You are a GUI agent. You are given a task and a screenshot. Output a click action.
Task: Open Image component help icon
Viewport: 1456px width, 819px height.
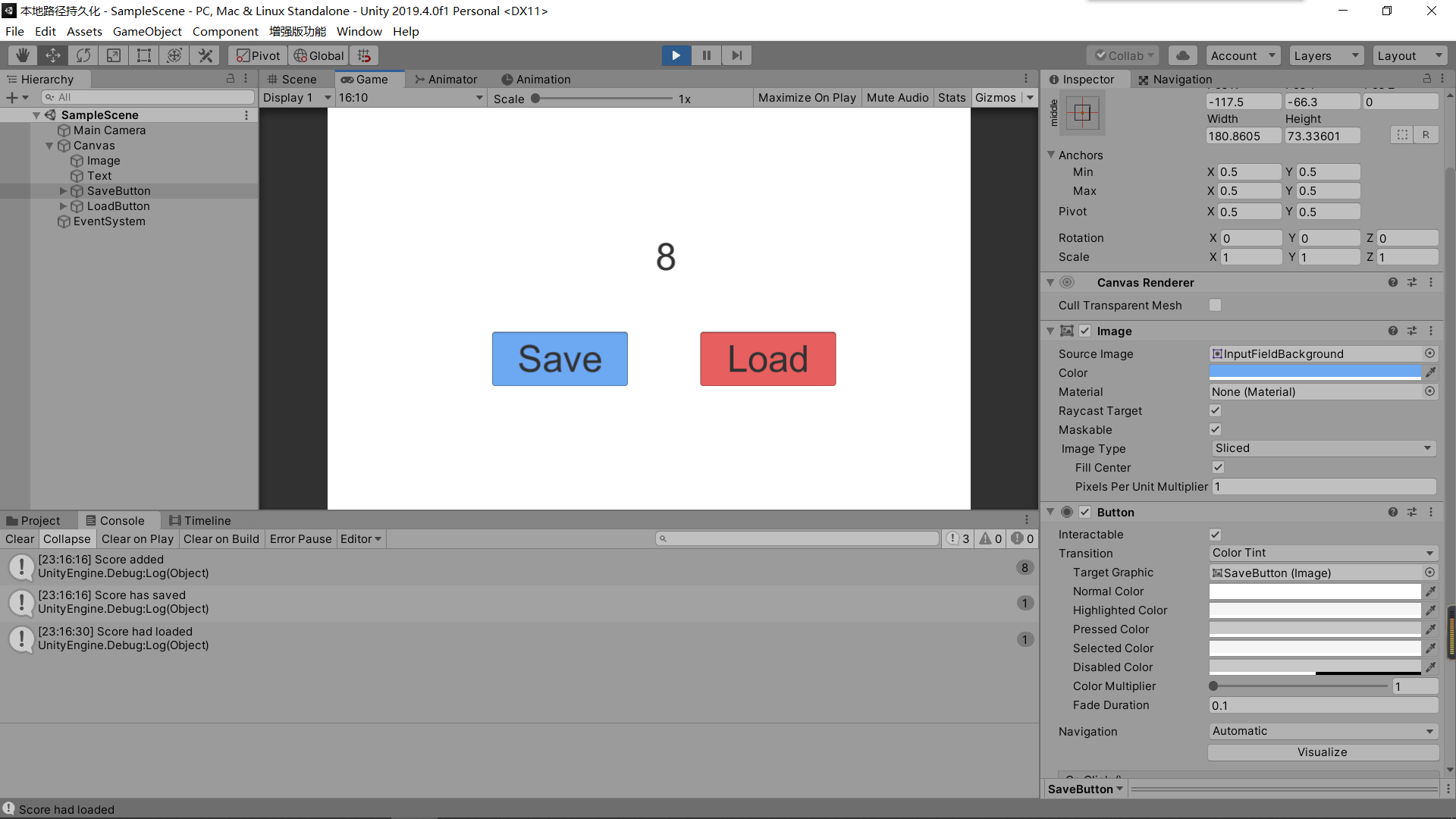tap(1392, 331)
